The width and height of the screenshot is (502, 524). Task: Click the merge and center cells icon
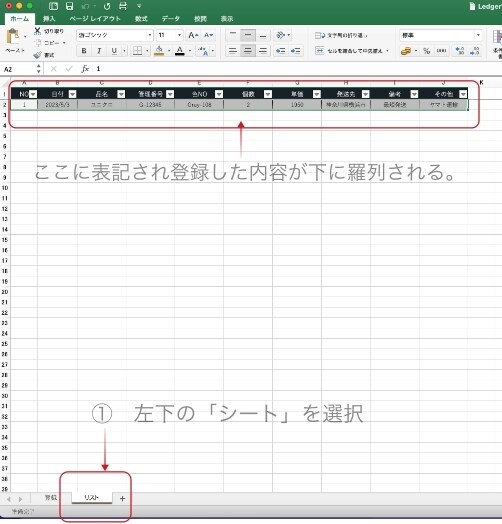(320, 51)
